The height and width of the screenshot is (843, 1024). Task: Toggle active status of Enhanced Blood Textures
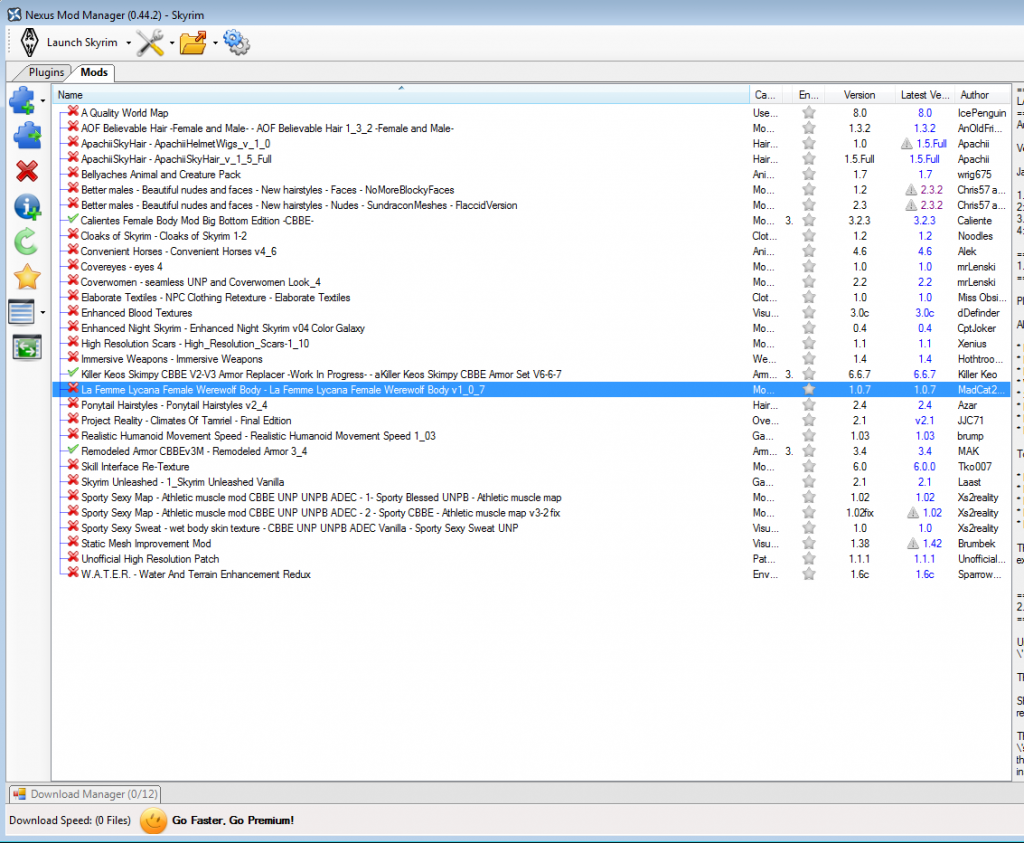(73, 311)
